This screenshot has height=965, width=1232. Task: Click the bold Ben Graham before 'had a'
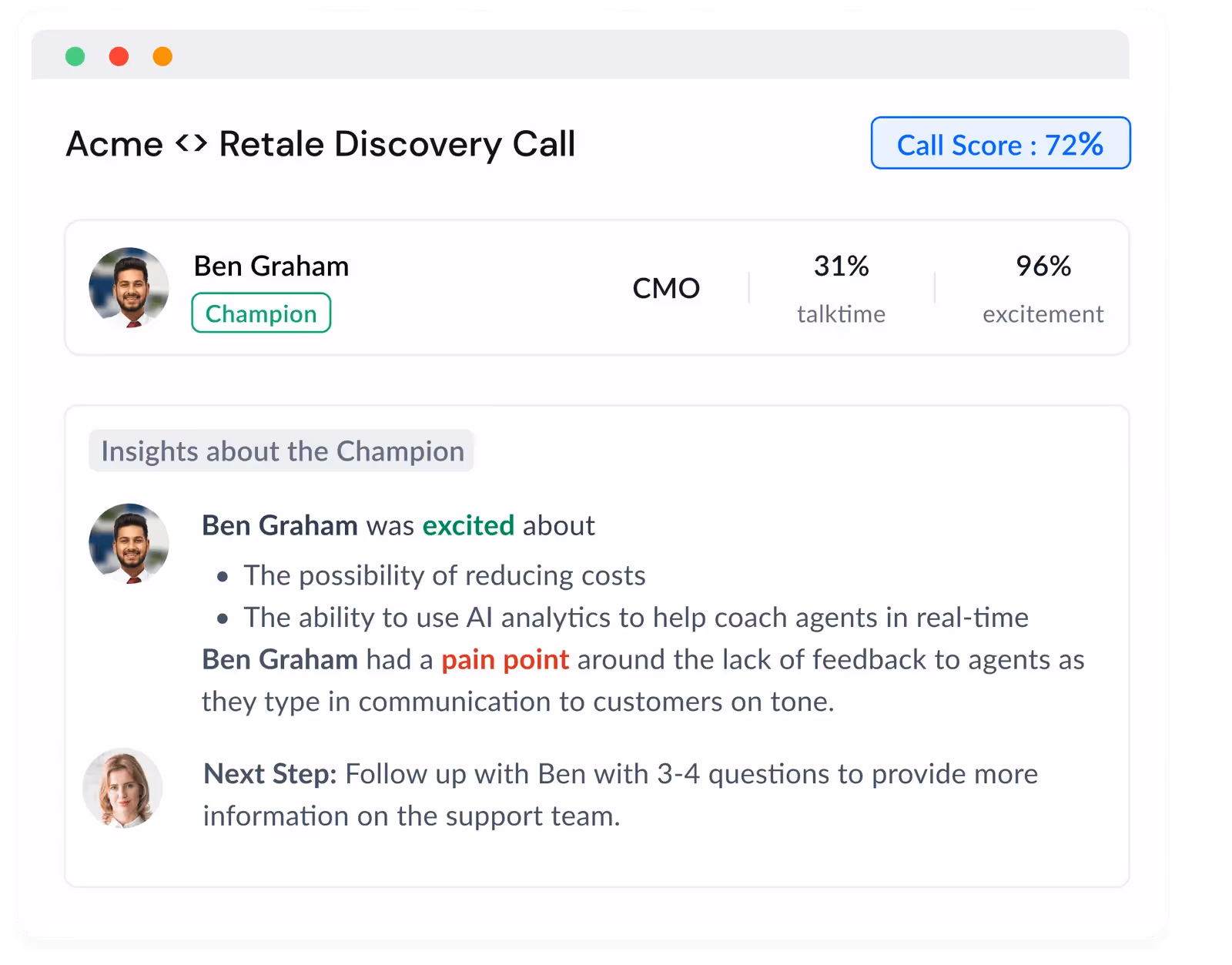click(280, 660)
